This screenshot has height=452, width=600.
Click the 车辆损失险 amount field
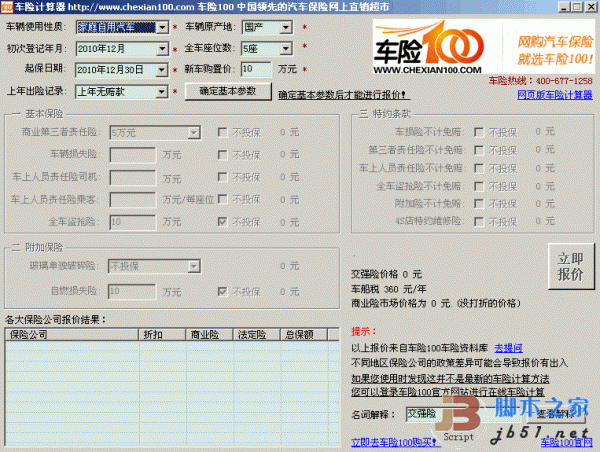point(133,155)
